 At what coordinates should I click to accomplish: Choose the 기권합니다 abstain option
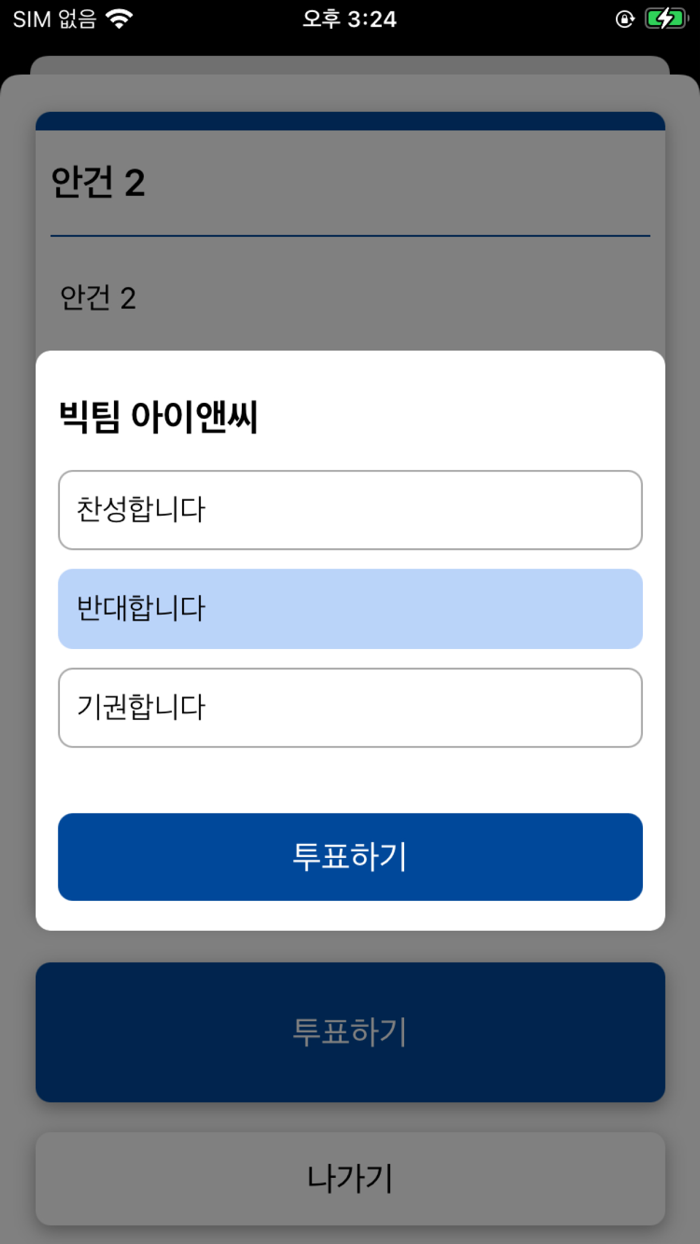350,708
